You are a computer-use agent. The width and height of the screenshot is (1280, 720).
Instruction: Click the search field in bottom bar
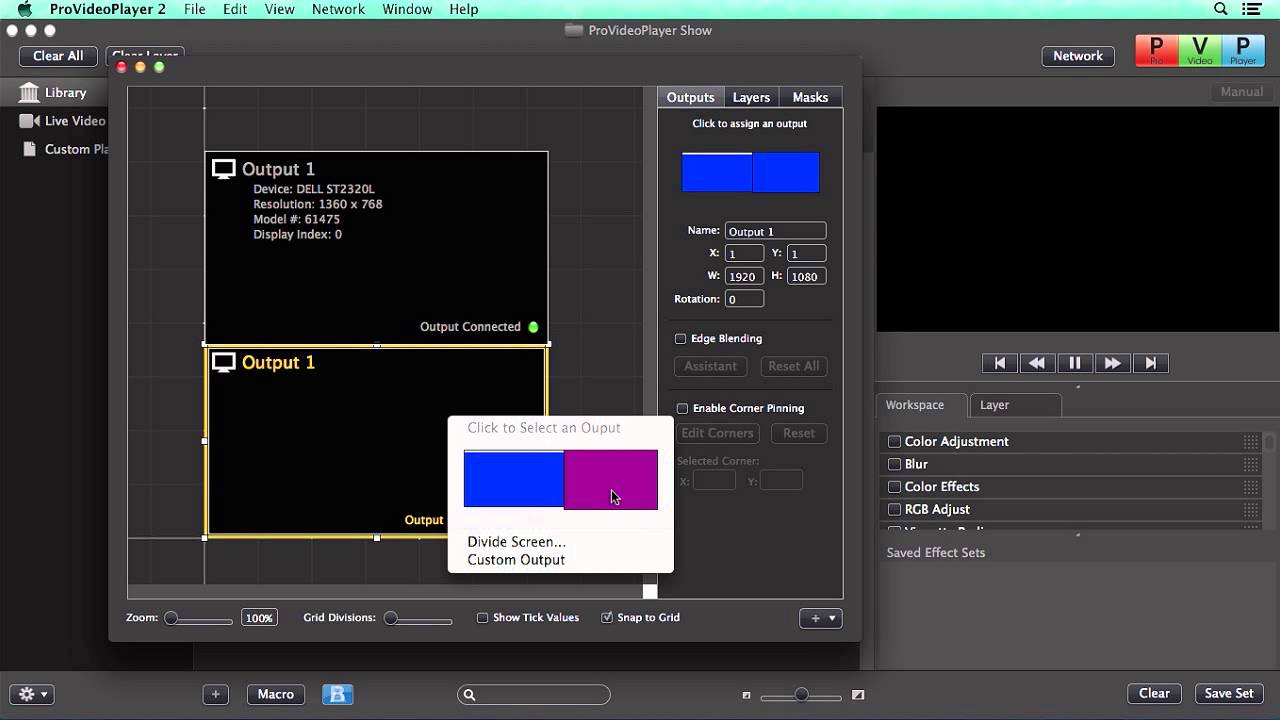point(534,695)
